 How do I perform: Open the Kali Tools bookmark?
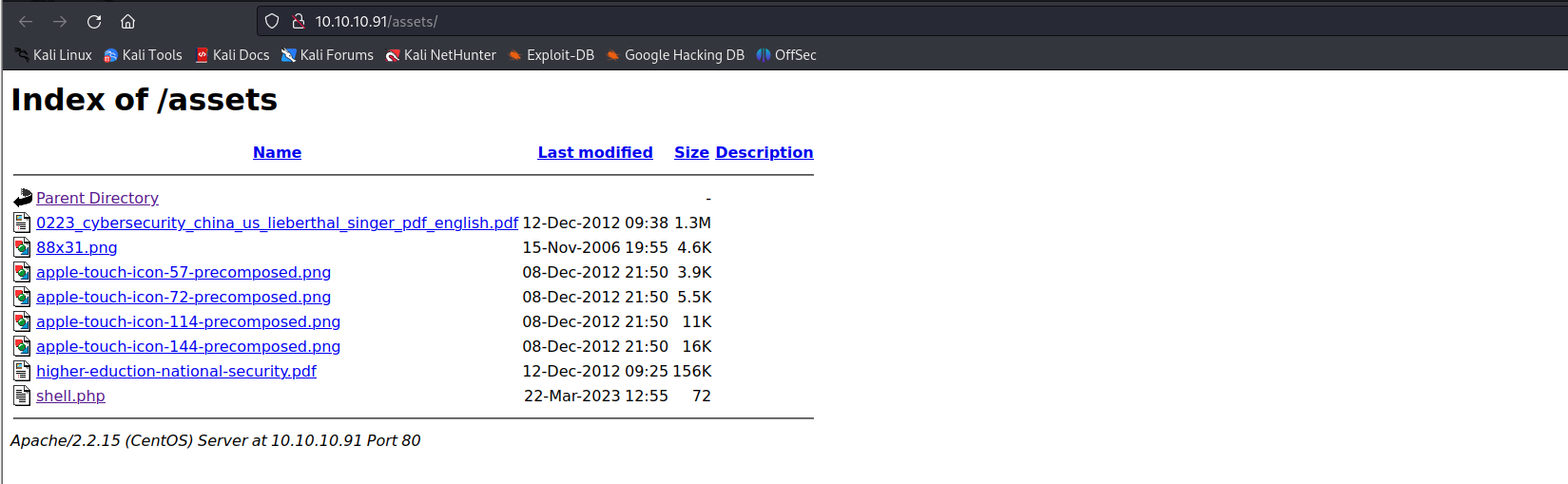point(143,55)
